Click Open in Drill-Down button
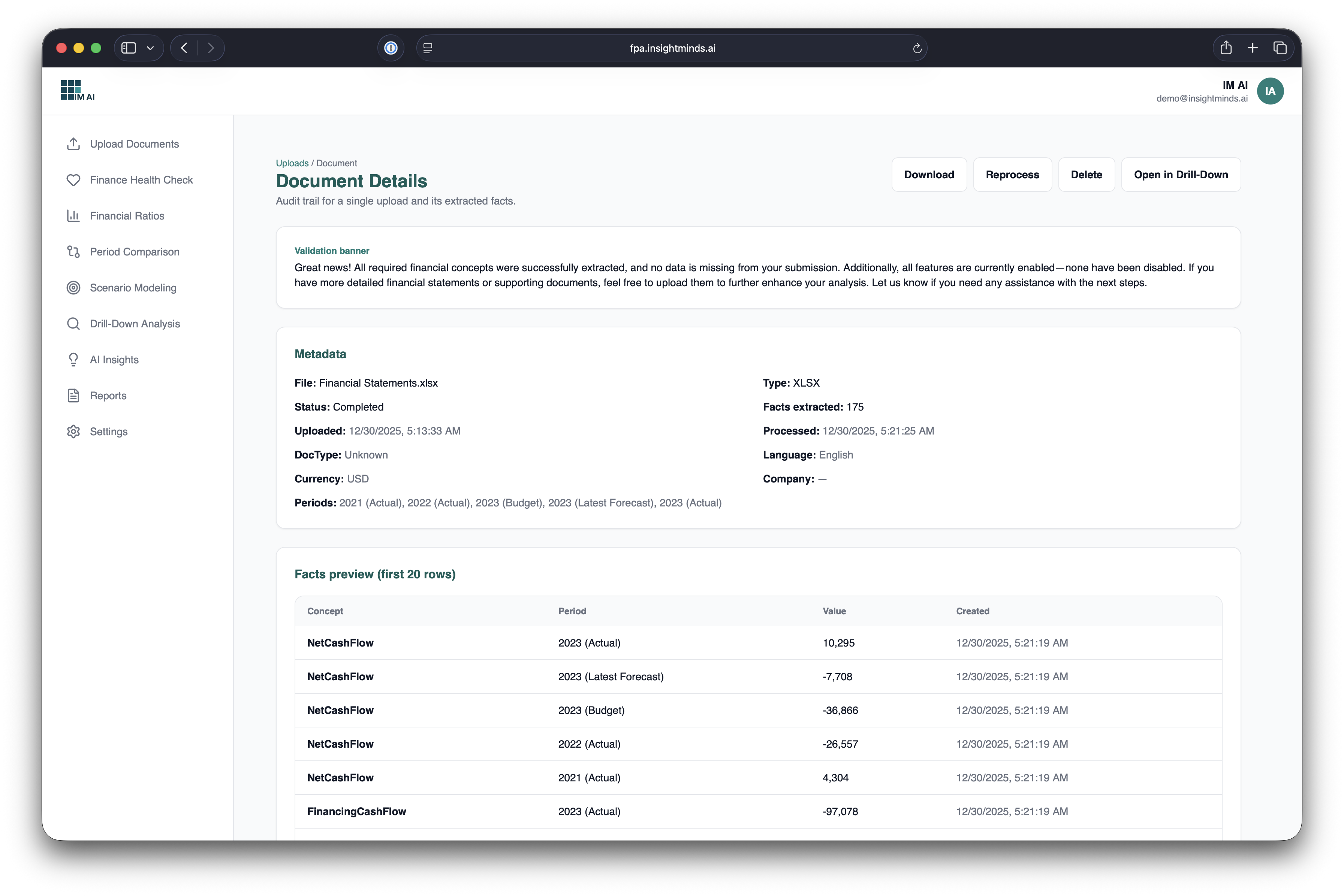Image resolution: width=1344 pixels, height=896 pixels. pos(1181,175)
